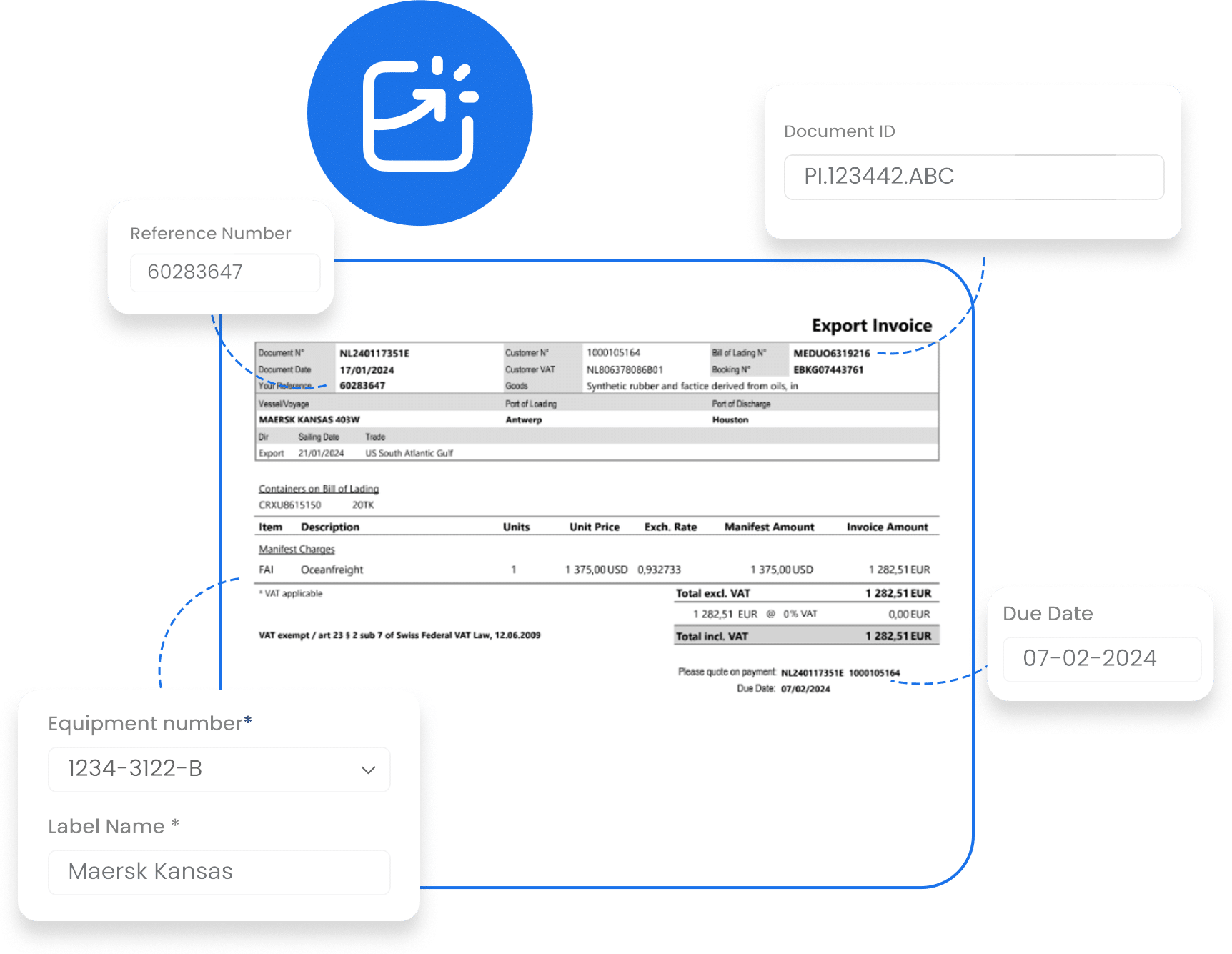Click the Document ID input field

click(x=974, y=177)
